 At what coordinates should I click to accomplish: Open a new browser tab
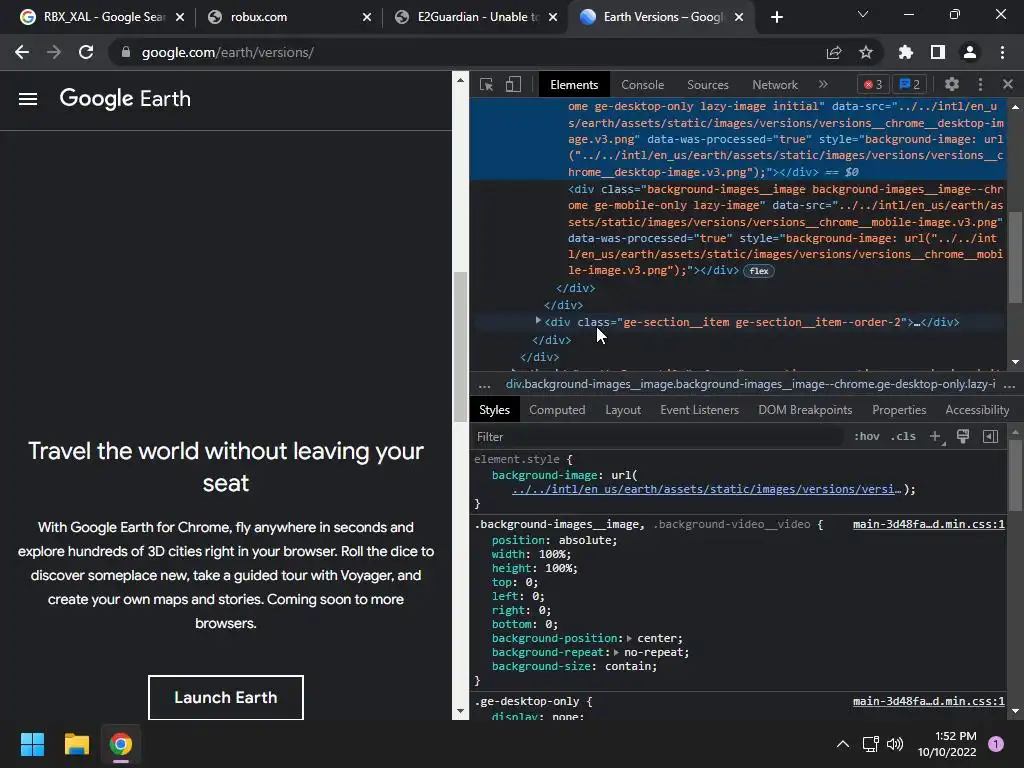(776, 17)
